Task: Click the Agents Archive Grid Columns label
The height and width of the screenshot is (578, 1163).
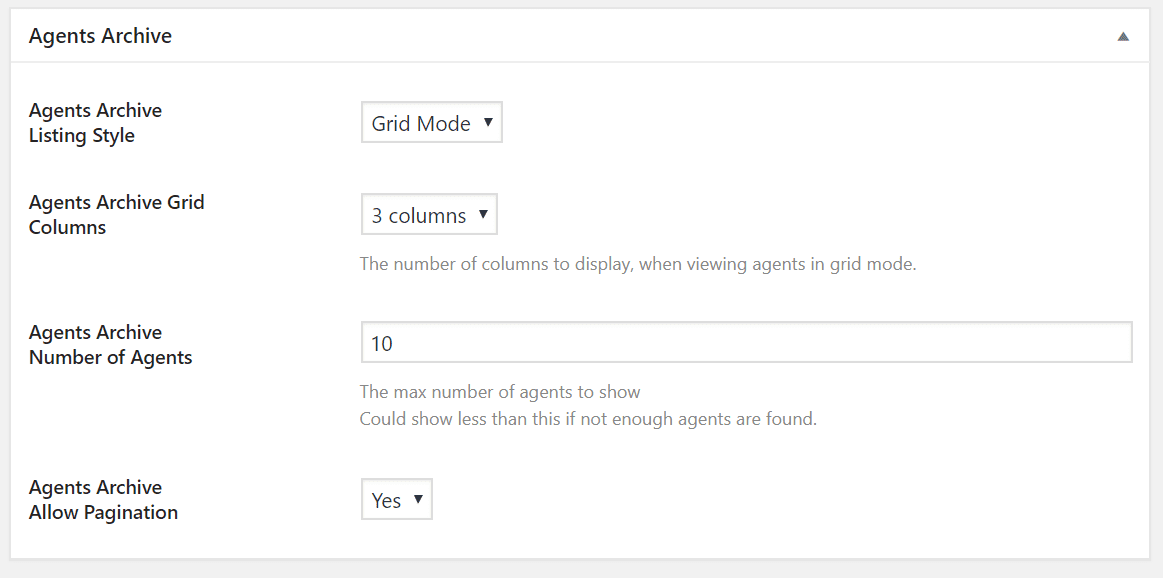Action: (116, 215)
